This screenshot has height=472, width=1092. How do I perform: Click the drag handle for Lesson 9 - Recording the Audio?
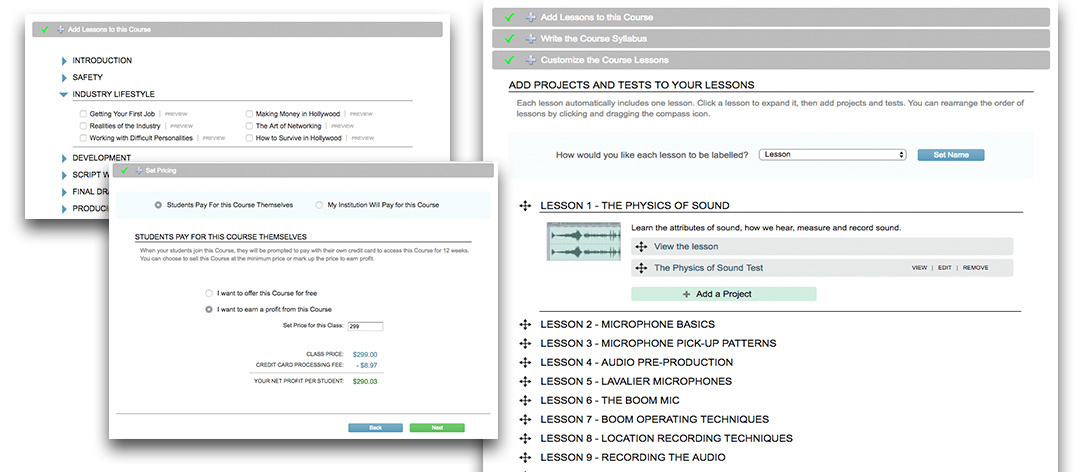click(x=524, y=457)
